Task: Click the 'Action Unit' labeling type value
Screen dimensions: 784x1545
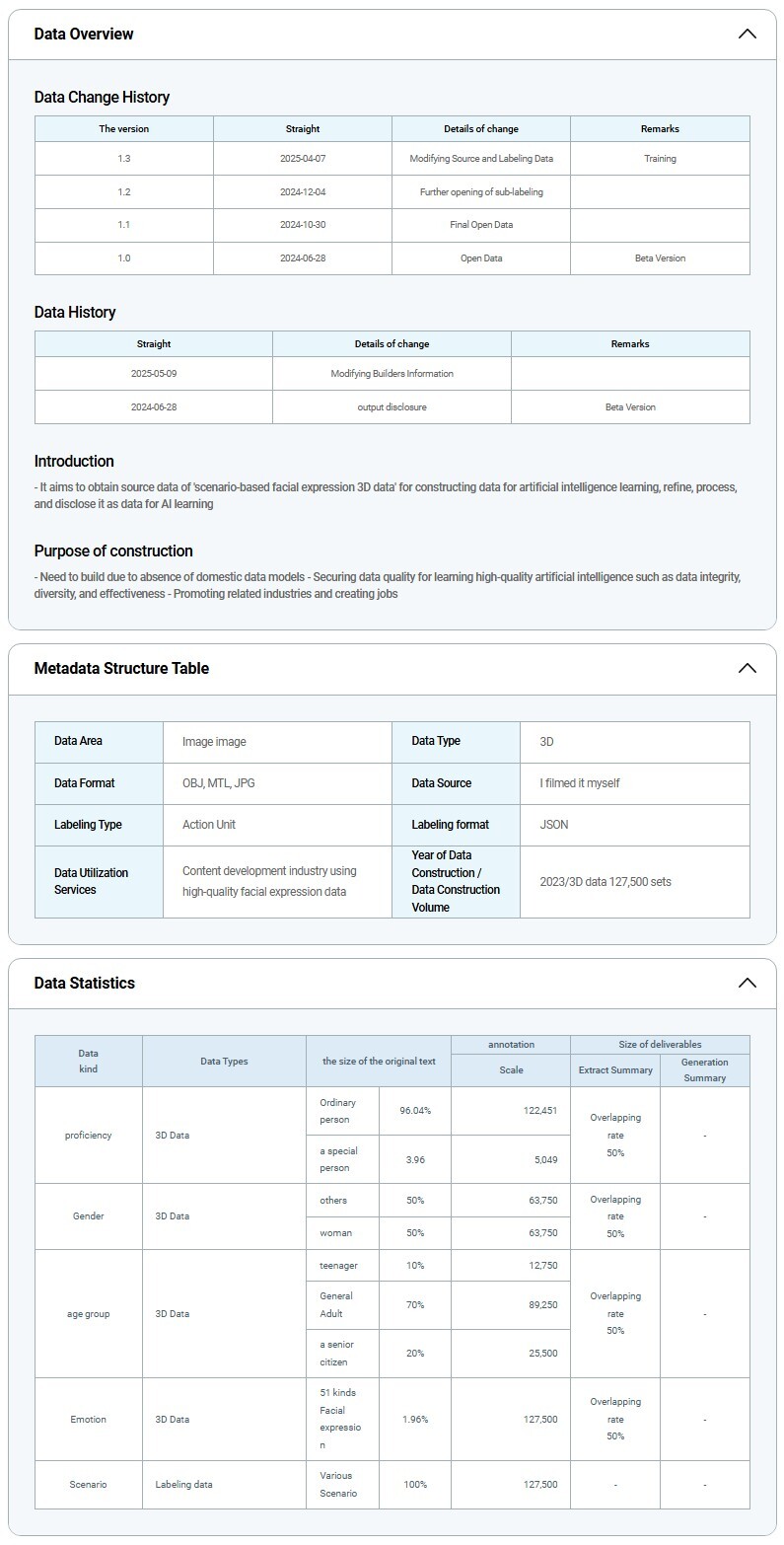Action: (209, 825)
